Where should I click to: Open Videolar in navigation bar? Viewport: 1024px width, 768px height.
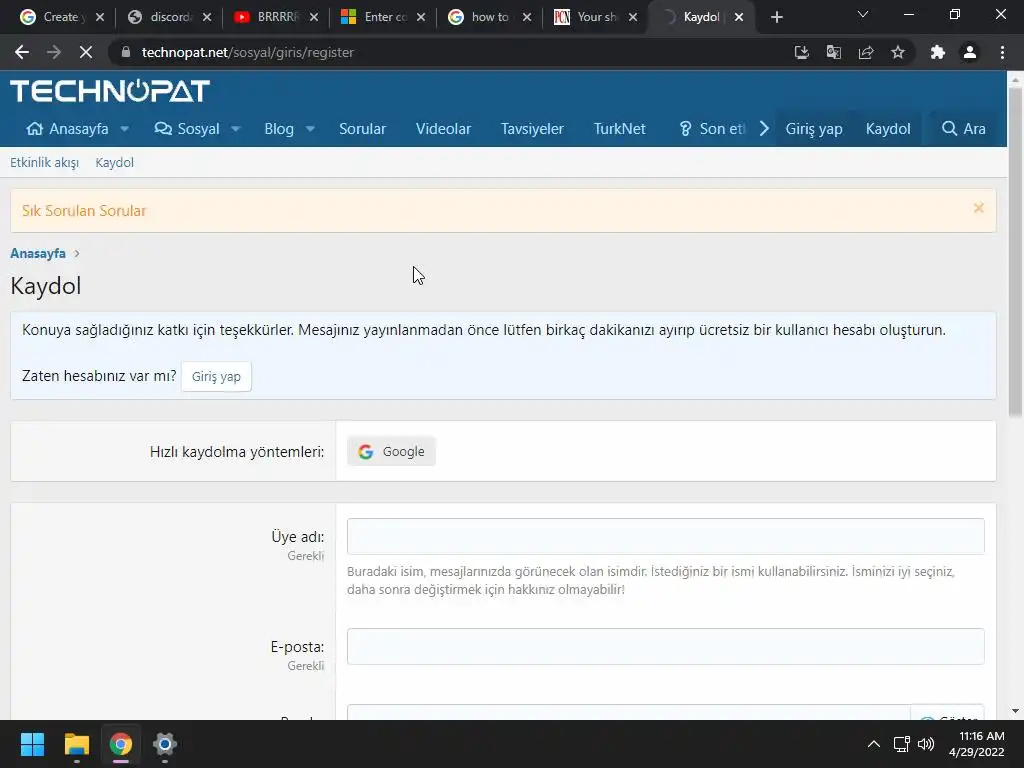coord(443,129)
